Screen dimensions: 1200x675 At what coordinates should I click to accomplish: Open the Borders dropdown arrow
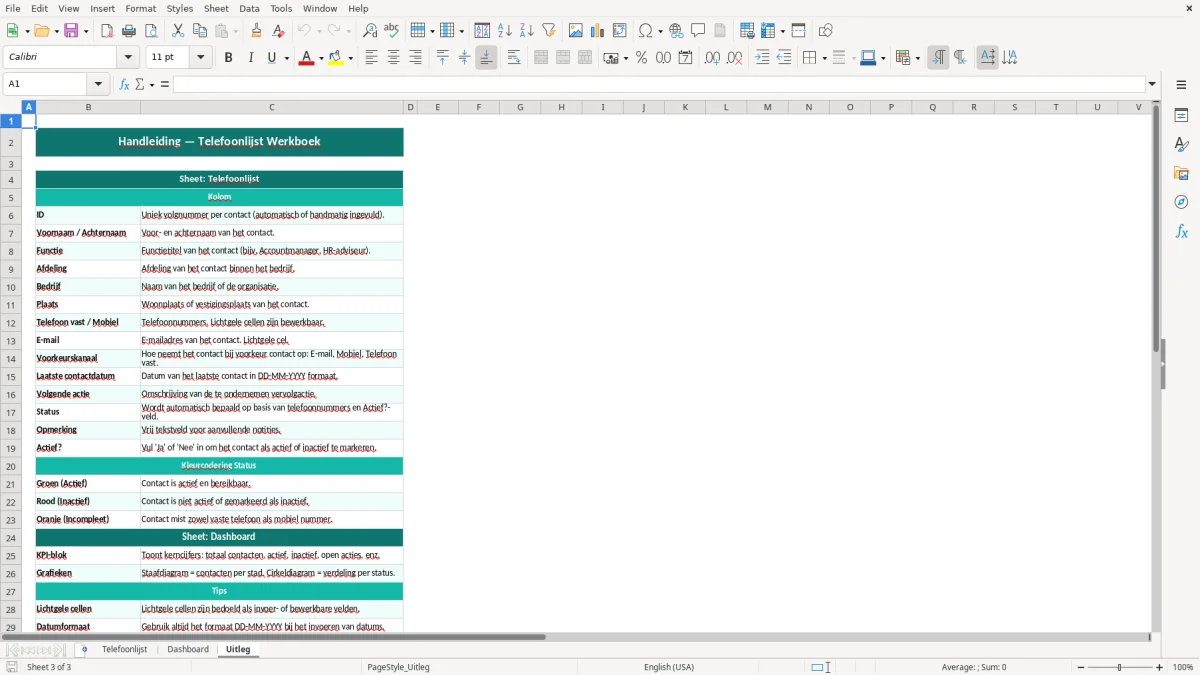tap(823, 58)
